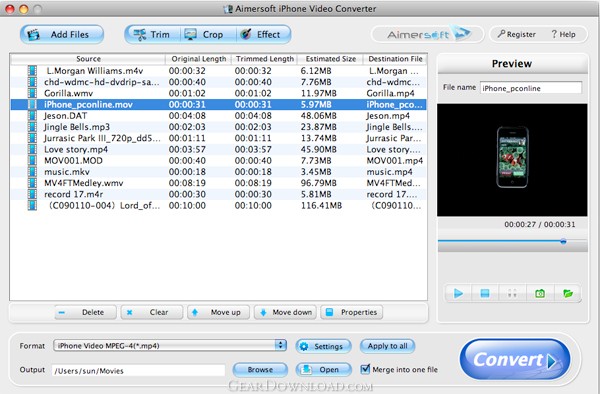The height and width of the screenshot is (394, 600).
Task: Click the Output path field
Action: (x=139, y=370)
